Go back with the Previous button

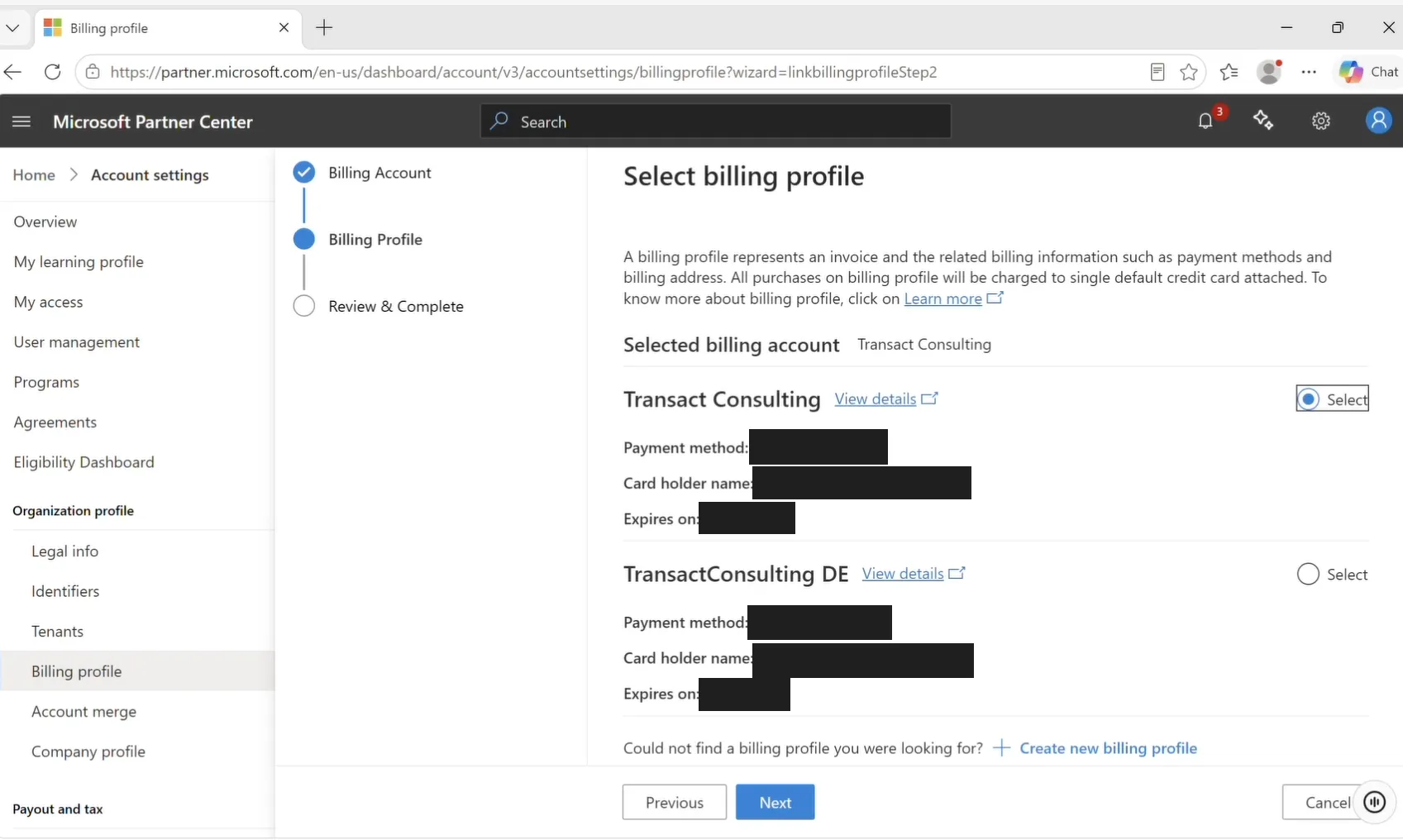pos(675,802)
